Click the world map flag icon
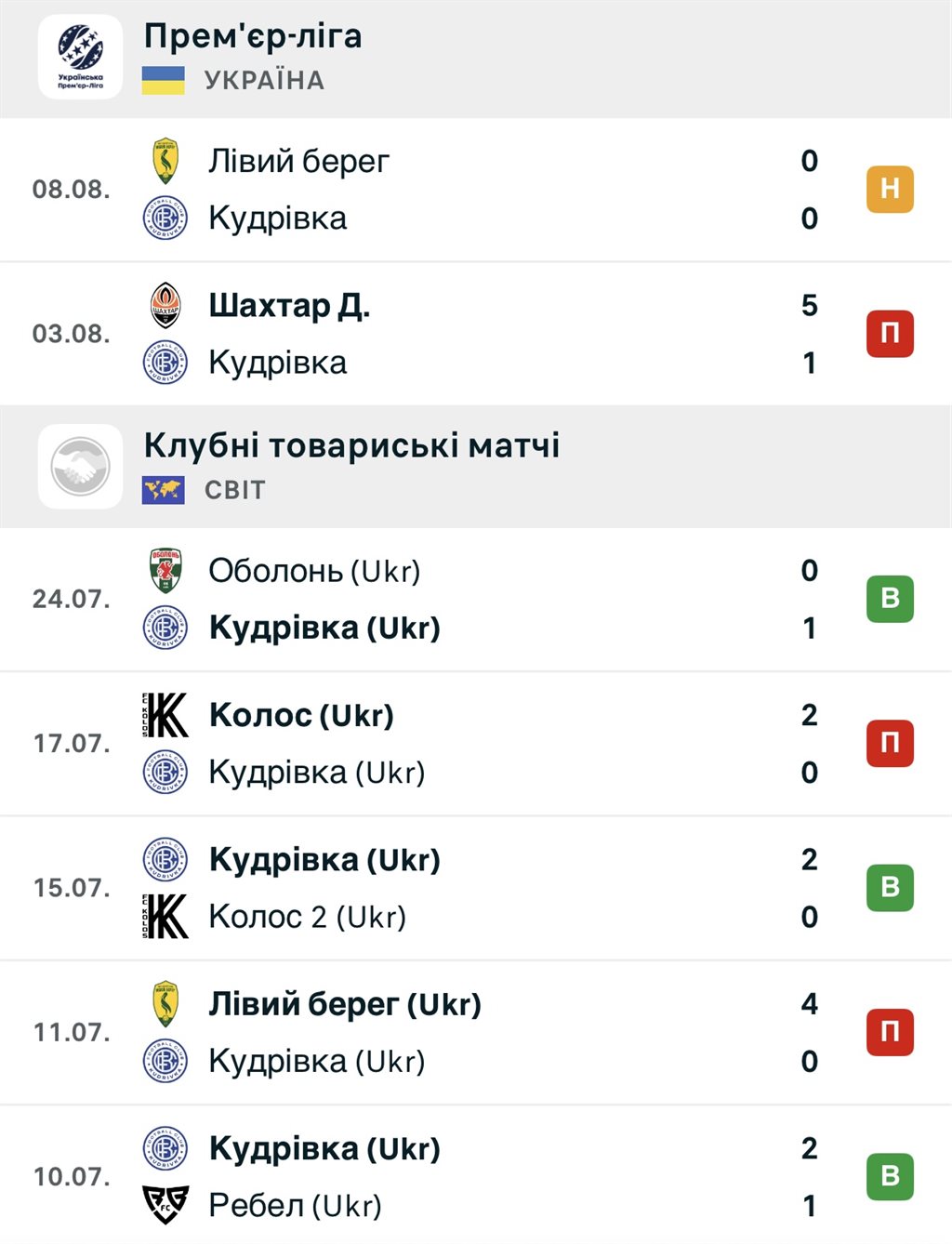 coord(164,489)
